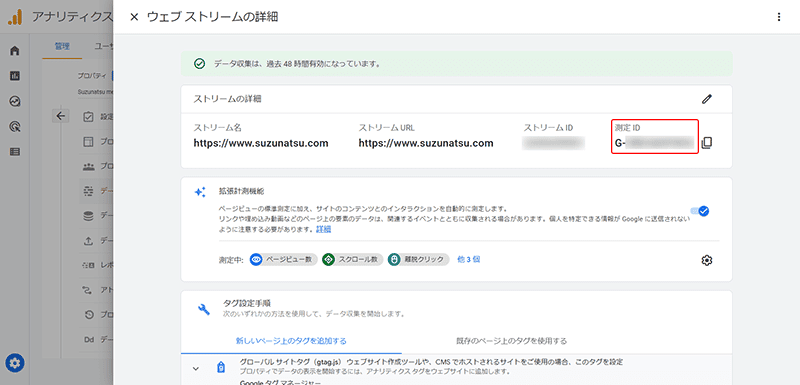
Task: Open Reports icon in Analytics sidebar
Action: pos(15,76)
